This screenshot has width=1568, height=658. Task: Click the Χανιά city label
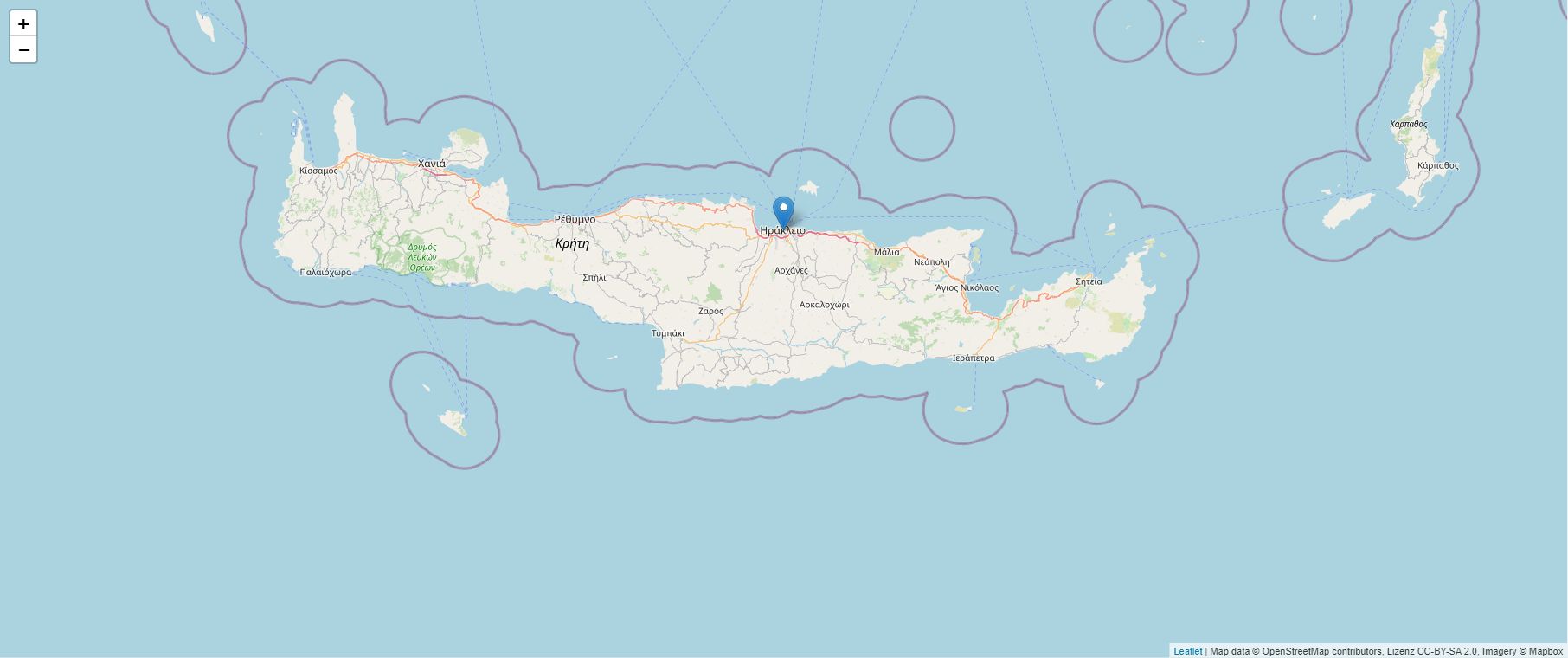pos(432,164)
